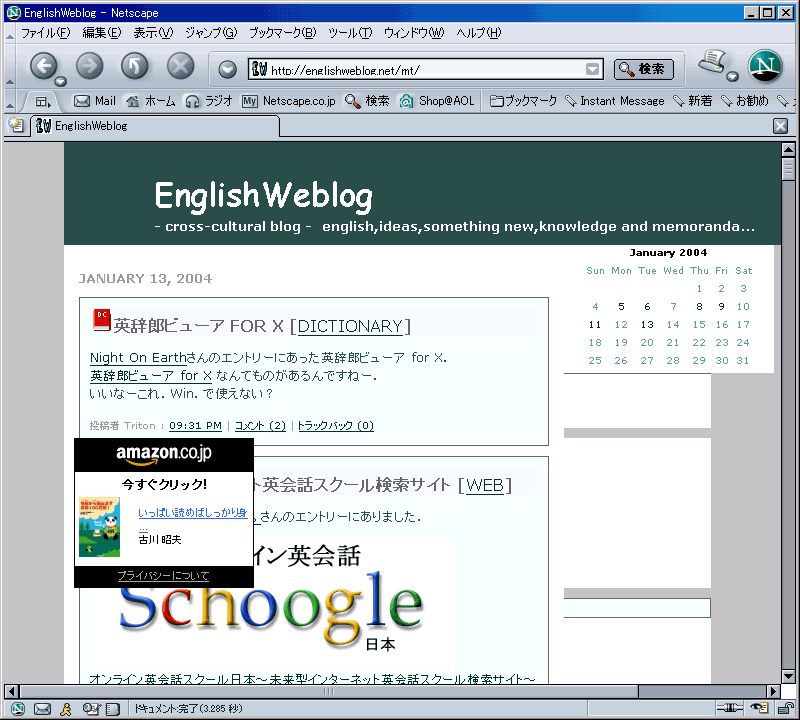Click the Forward navigation button
Image resolution: width=800 pixels, height=720 pixels.
coord(89,66)
